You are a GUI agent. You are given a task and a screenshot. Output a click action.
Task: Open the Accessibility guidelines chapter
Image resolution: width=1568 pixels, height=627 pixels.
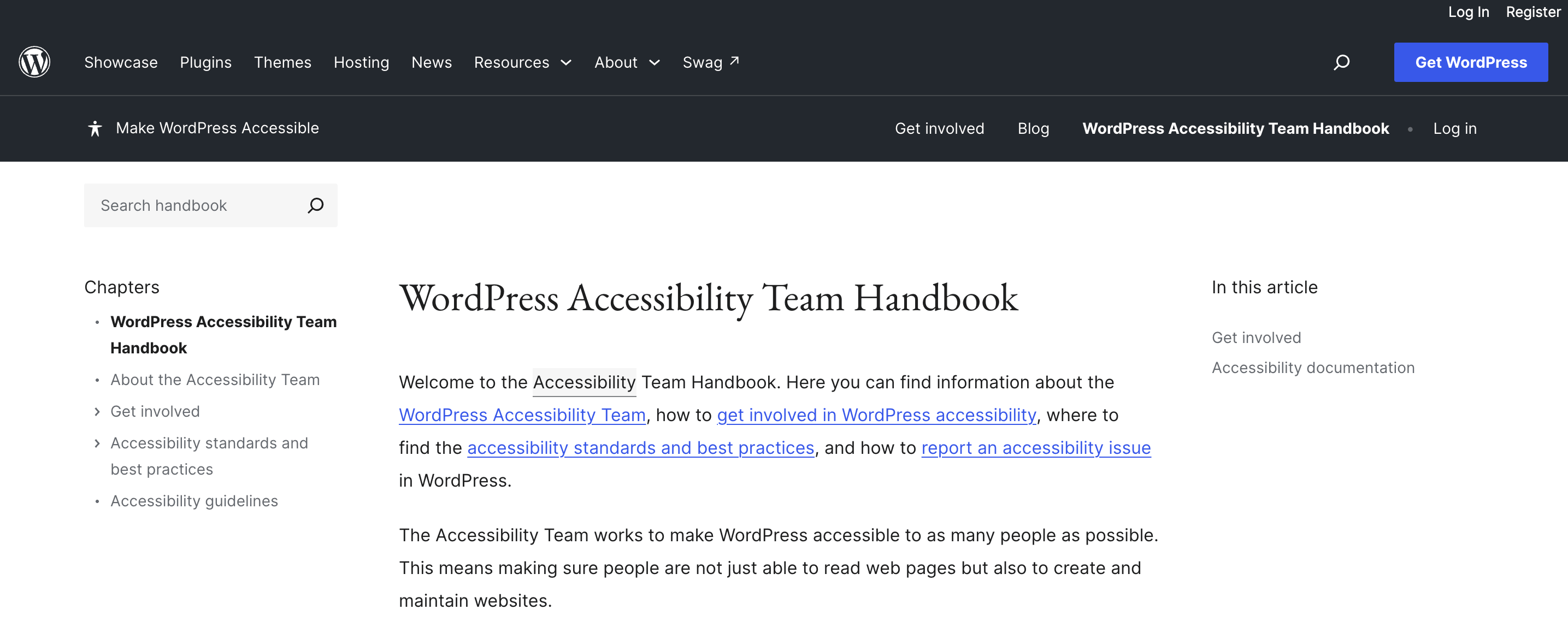click(194, 501)
